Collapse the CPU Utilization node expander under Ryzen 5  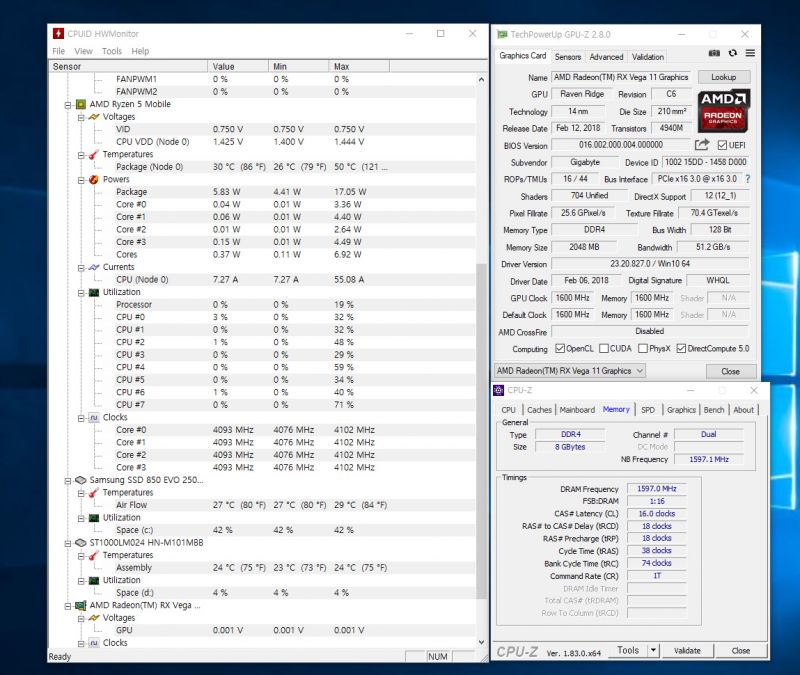click(x=81, y=293)
